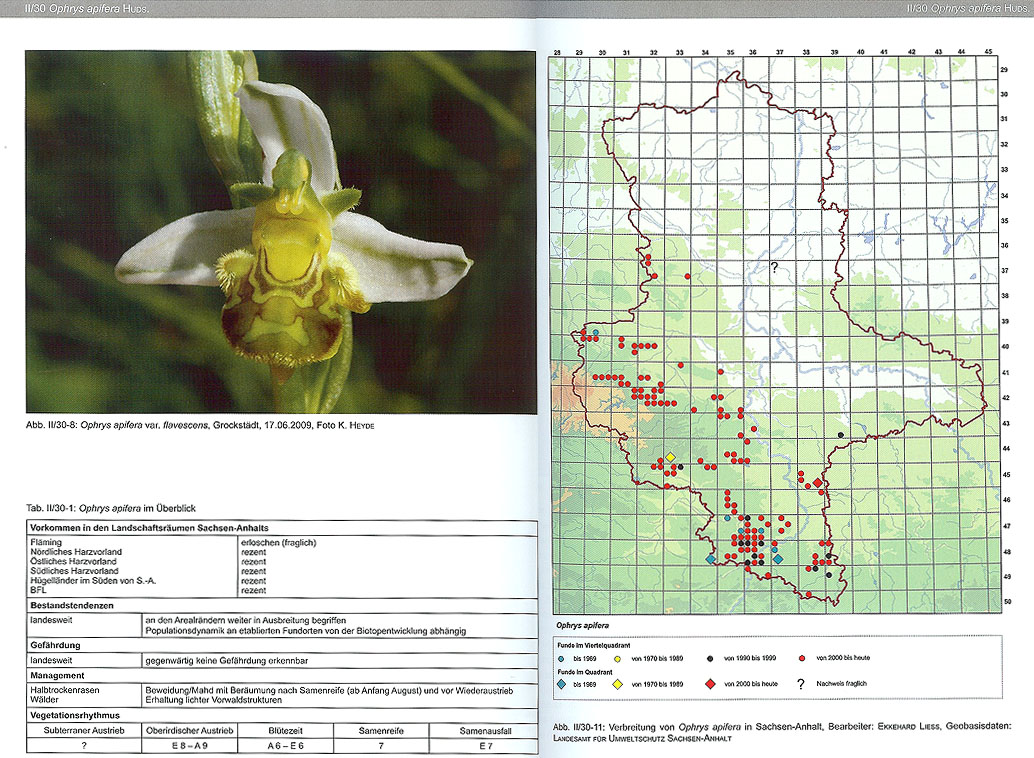Click grid column number 45 above the map

click(988, 51)
